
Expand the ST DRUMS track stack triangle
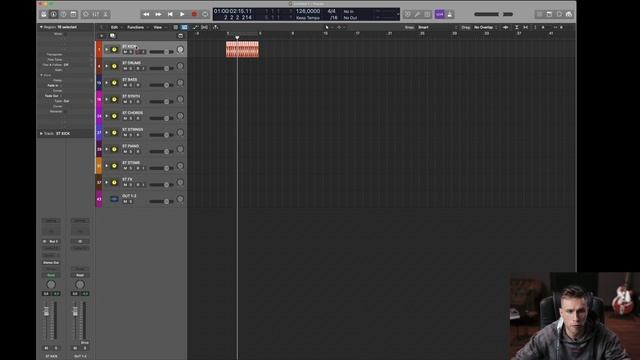pyautogui.click(x=107, y=66)
